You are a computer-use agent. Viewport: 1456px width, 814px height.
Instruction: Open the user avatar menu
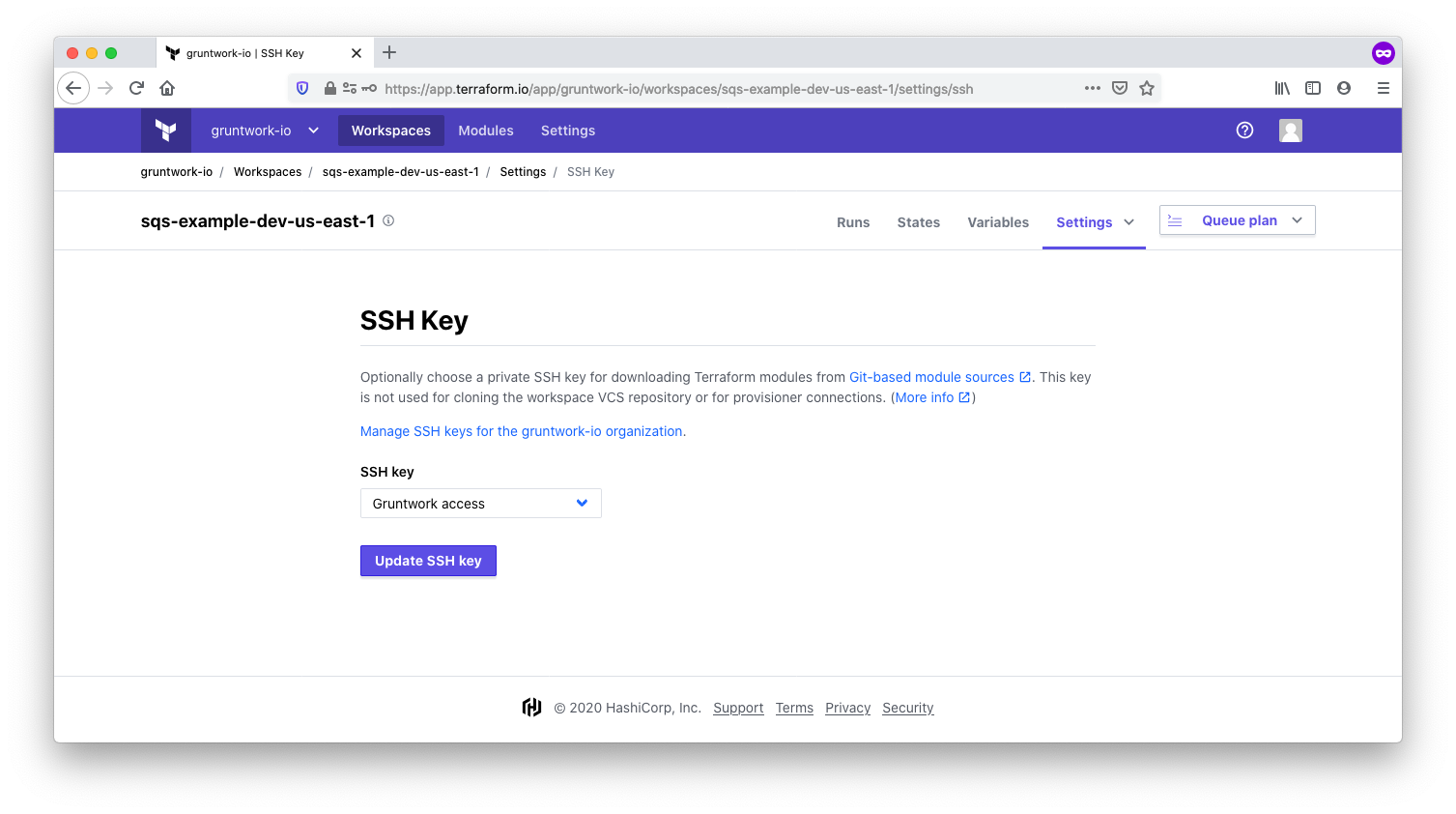coord(1290,130)
